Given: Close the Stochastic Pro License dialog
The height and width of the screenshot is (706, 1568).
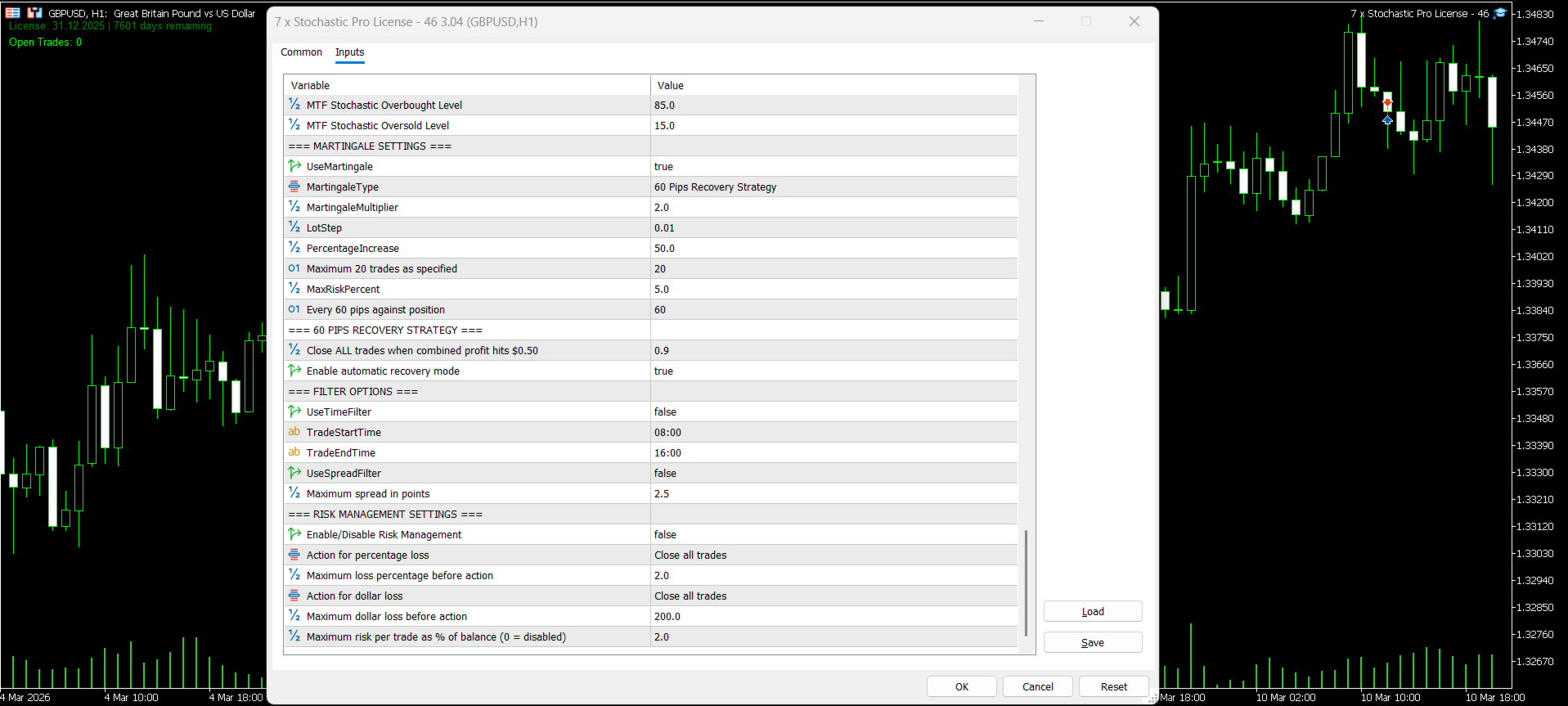Looking at the screenshot, I should tap(1134, 21).
